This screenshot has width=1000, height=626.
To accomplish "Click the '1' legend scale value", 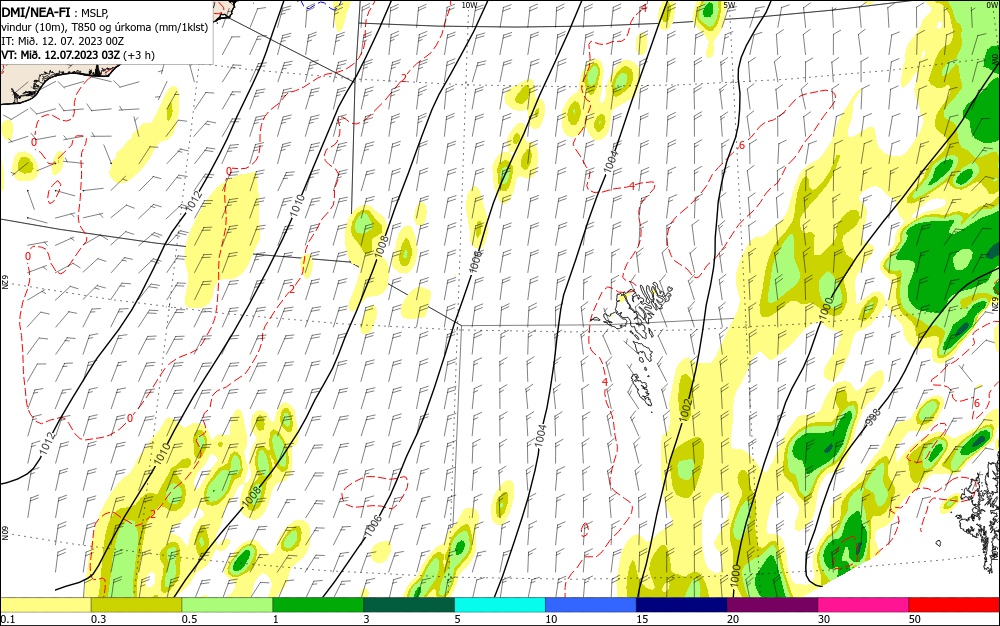I will coord(276,620).
